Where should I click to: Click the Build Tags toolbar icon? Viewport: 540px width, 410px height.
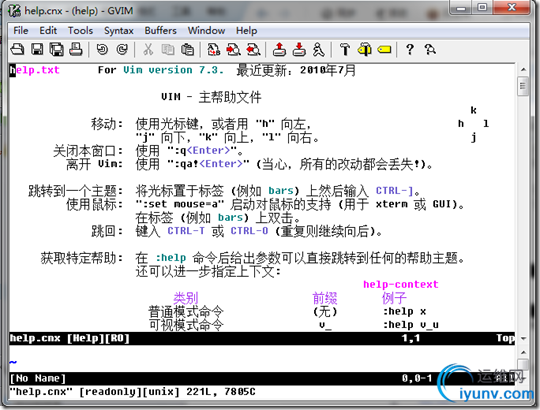364,50
